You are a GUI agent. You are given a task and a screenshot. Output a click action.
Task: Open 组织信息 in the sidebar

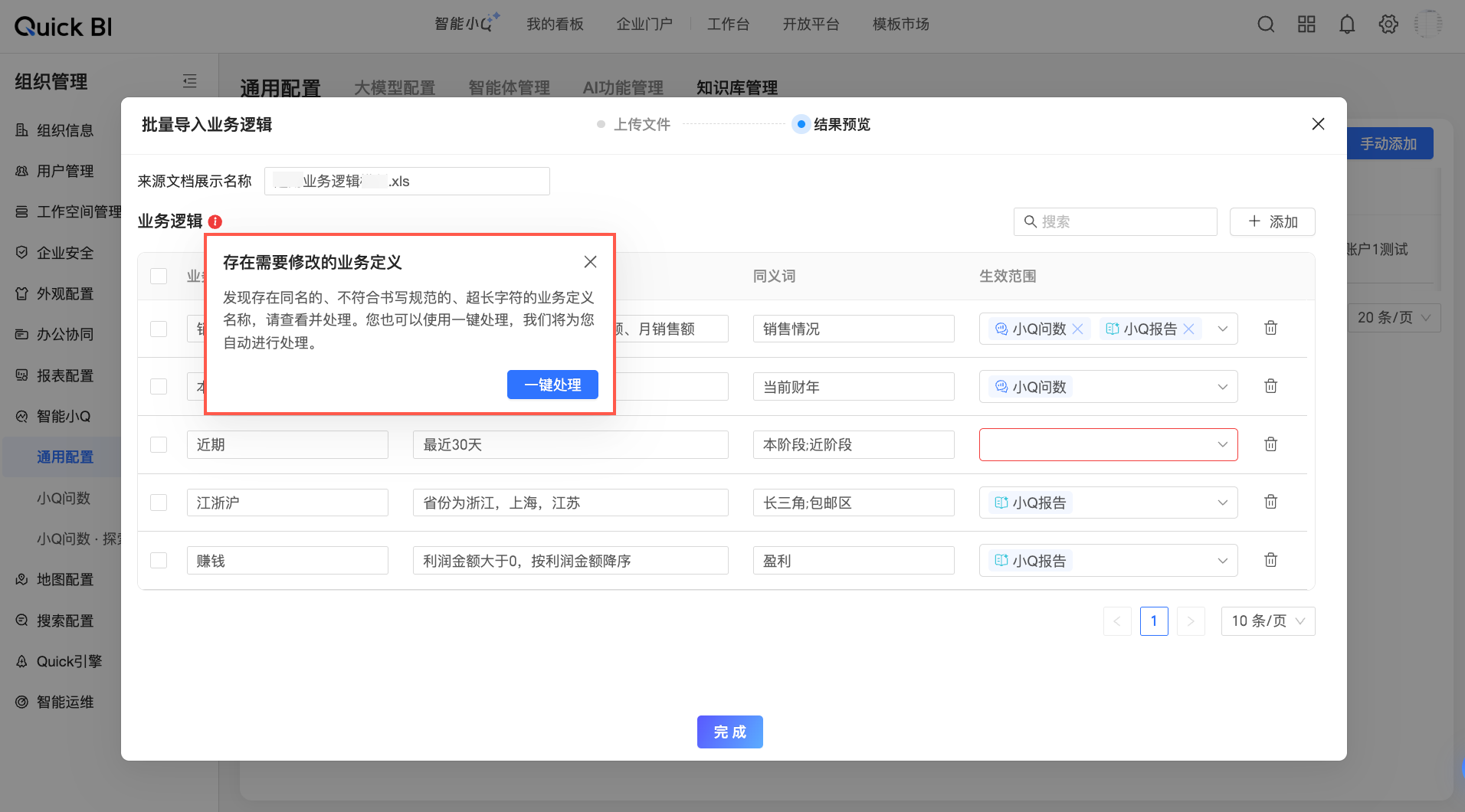65,130
